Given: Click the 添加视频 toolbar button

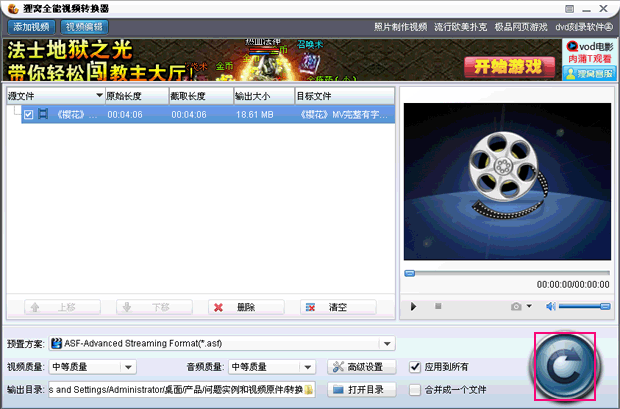Looking at the screenshot, I should click(x=31, y=27).
